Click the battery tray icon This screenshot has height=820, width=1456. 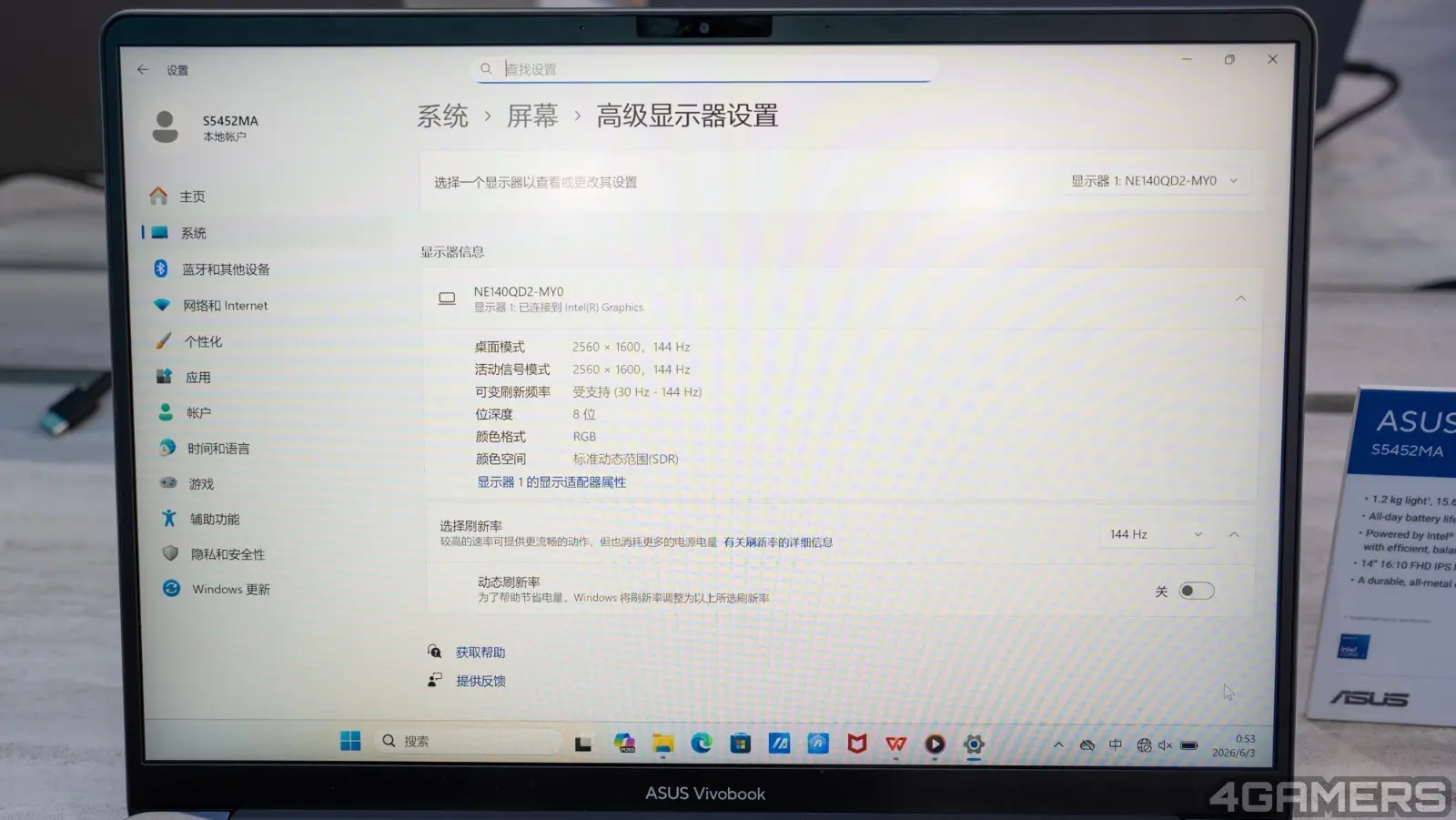[1188, 745]
